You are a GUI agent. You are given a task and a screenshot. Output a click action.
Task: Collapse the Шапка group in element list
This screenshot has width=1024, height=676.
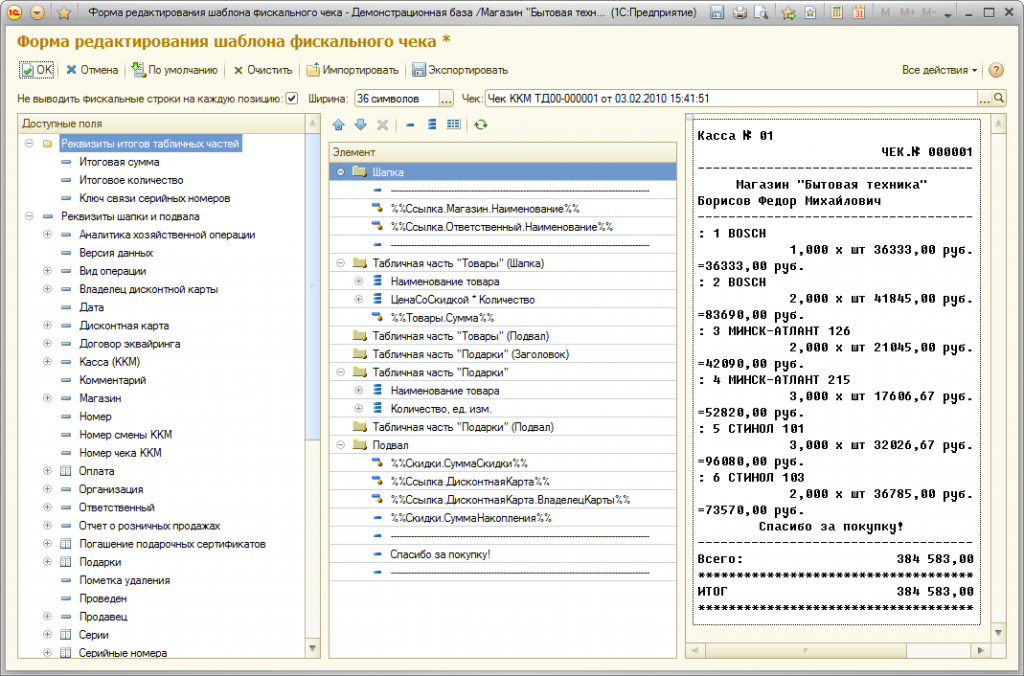[341, 172]
